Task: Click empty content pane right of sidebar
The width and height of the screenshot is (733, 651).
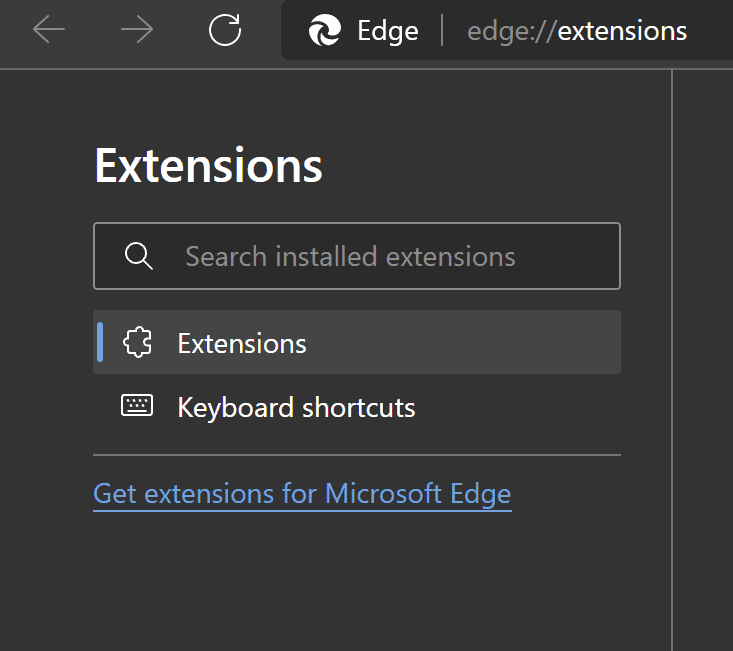Action: point(703,360)
